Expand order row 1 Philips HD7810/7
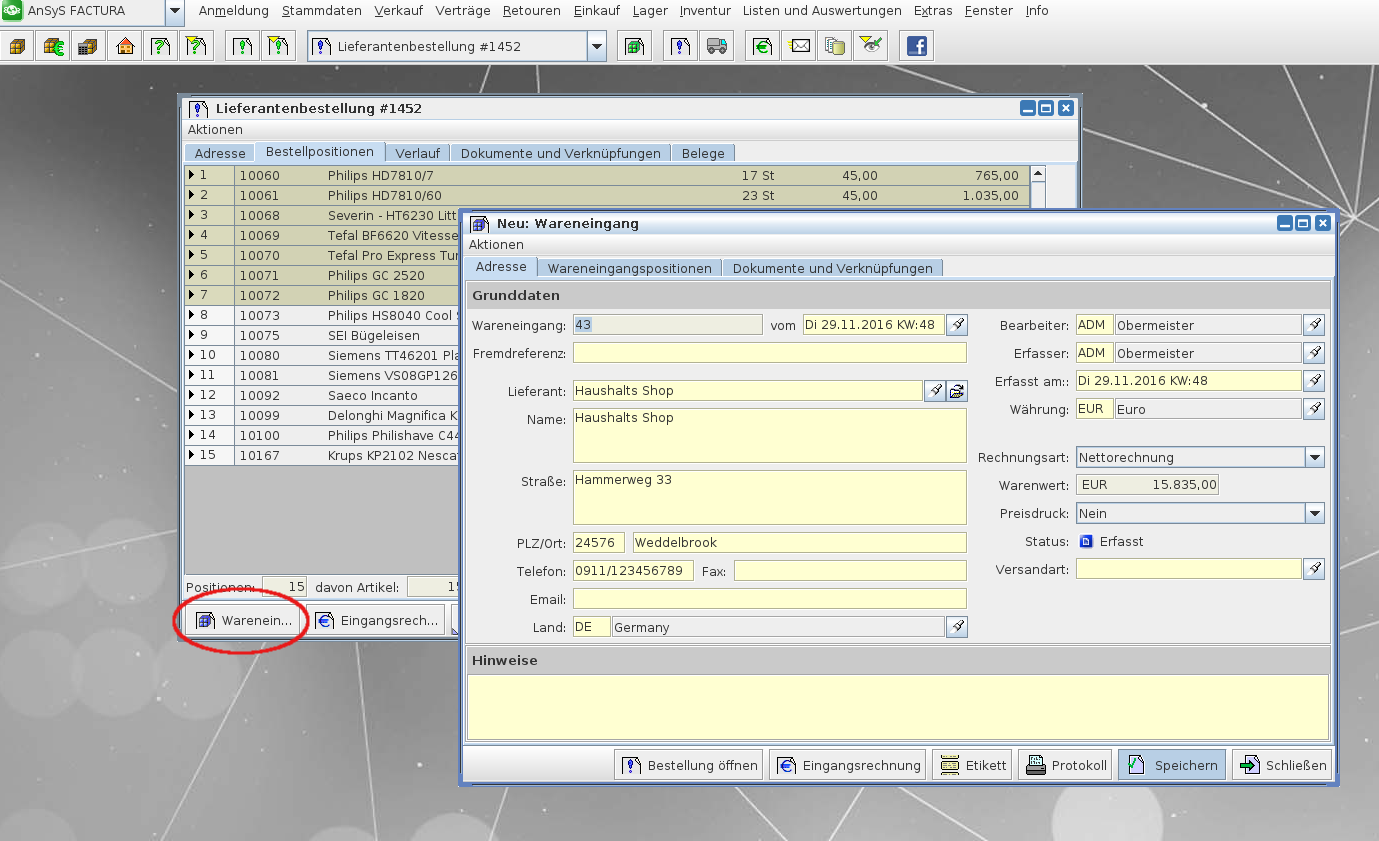Viewport: 1379px width, 841px height. 192,175
